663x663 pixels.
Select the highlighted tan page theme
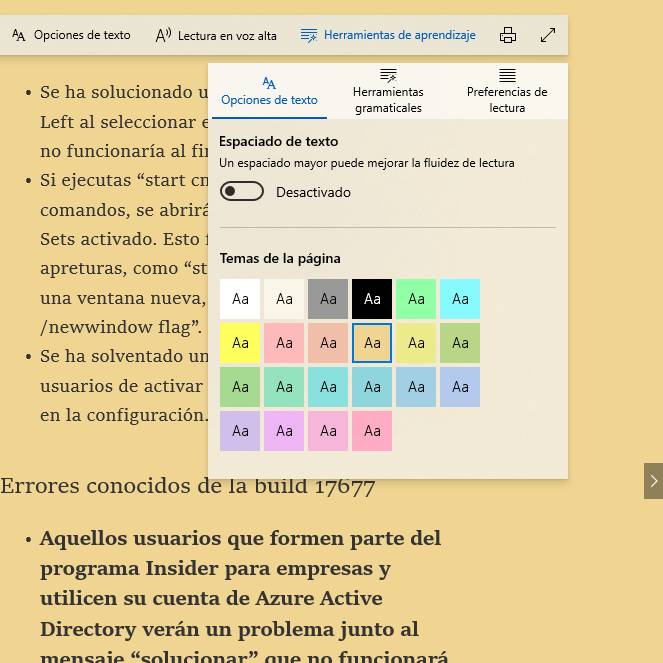click(x=372, y=343)
